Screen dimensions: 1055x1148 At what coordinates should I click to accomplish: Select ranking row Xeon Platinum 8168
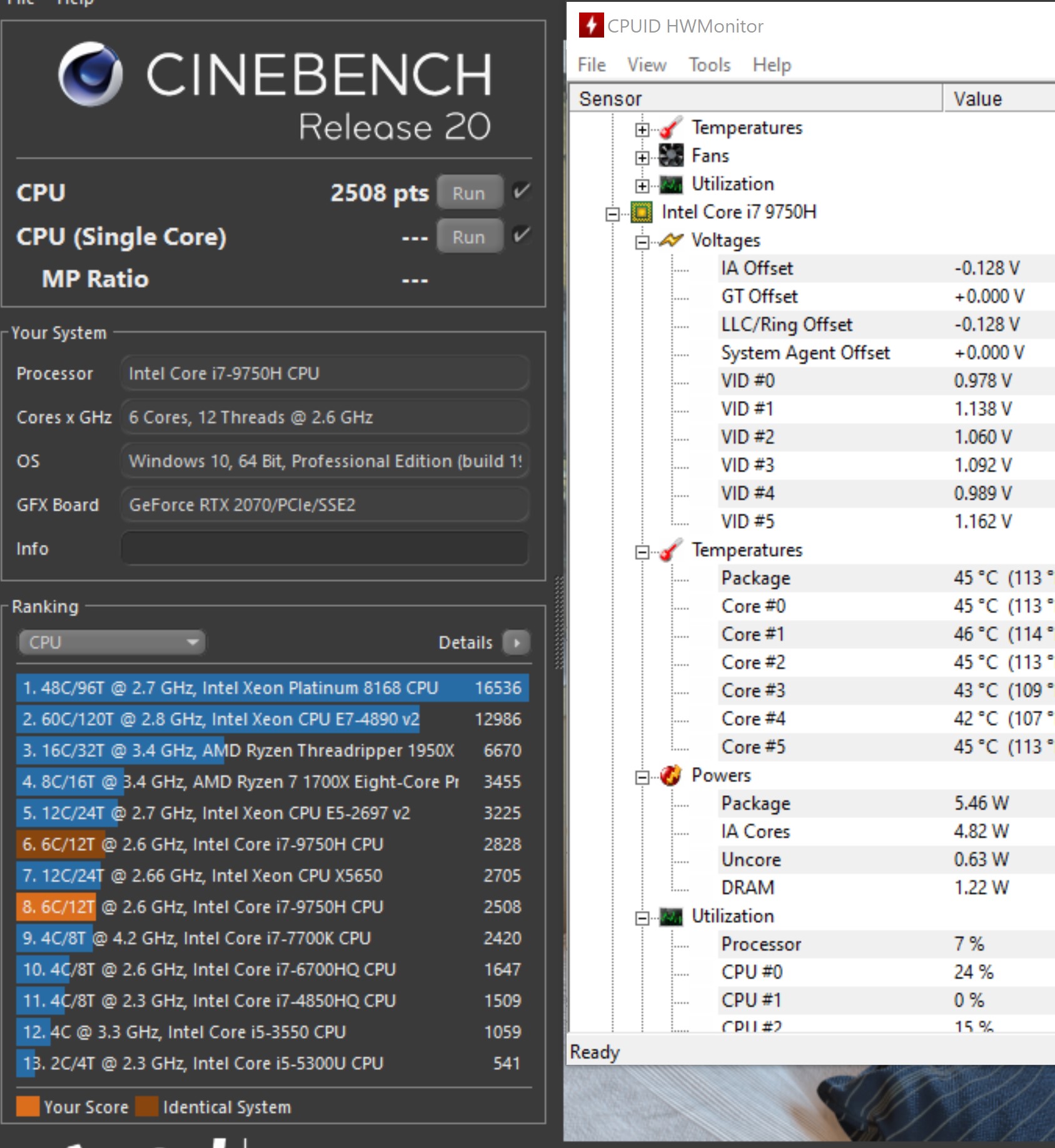click(x=273, y=688)
